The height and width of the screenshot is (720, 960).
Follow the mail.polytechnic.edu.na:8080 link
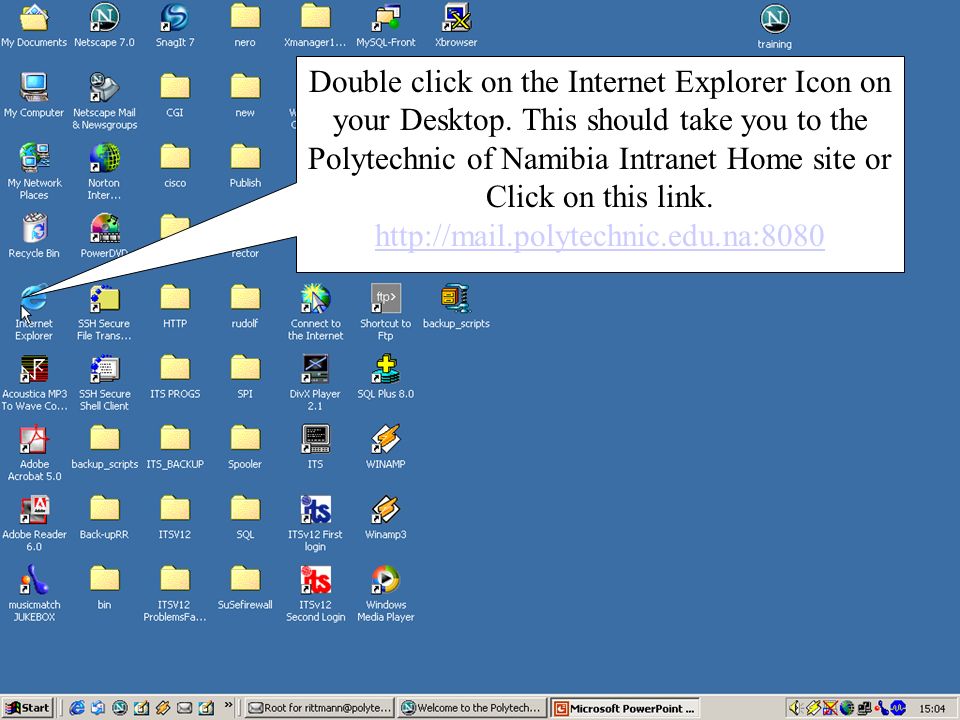point(599,236)
